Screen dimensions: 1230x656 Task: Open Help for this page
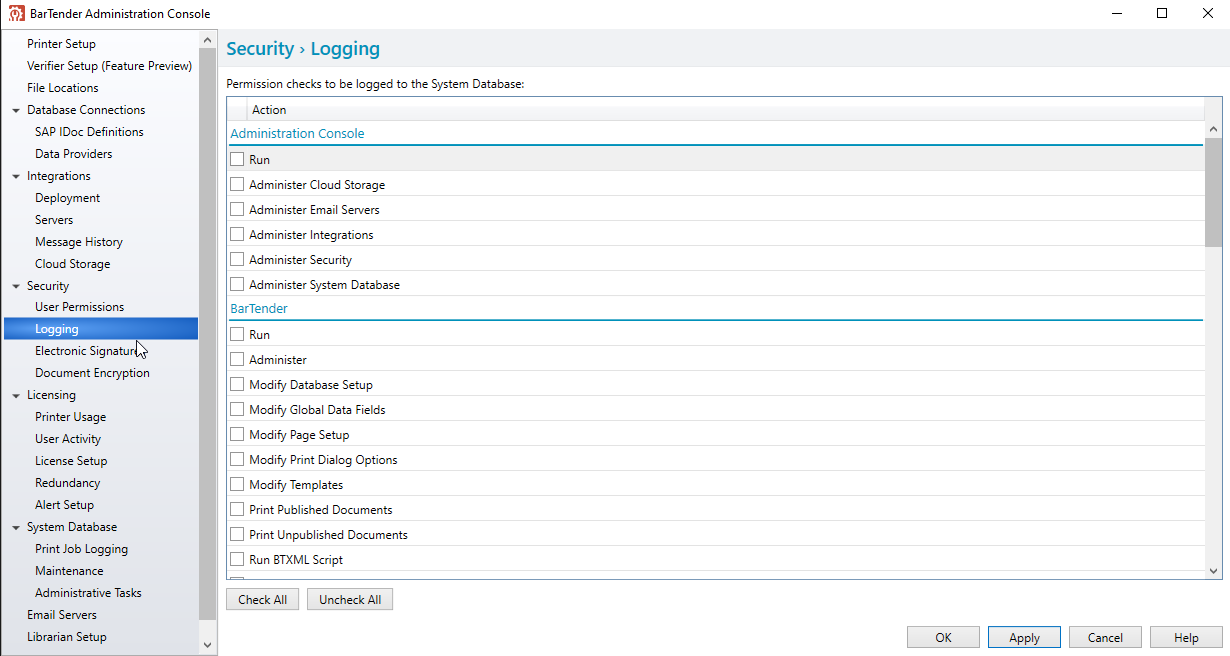click(1186, 637)
